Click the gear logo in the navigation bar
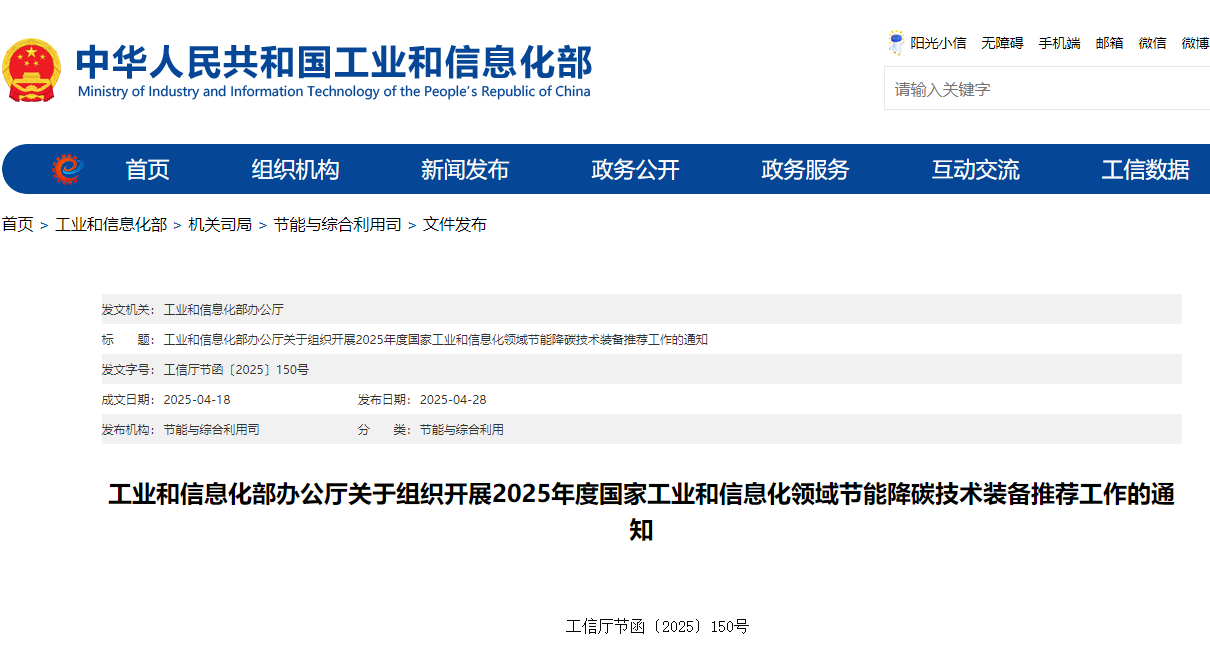Viewport: 1210px width, 664px height. [x=67, y=170]
